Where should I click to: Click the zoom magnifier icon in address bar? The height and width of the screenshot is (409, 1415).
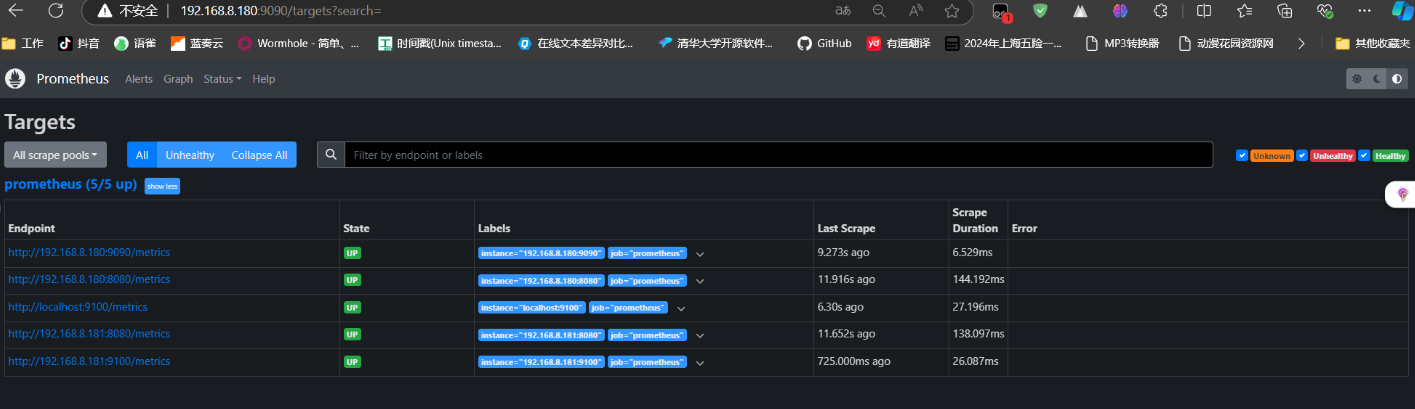[x=879, y=11]
